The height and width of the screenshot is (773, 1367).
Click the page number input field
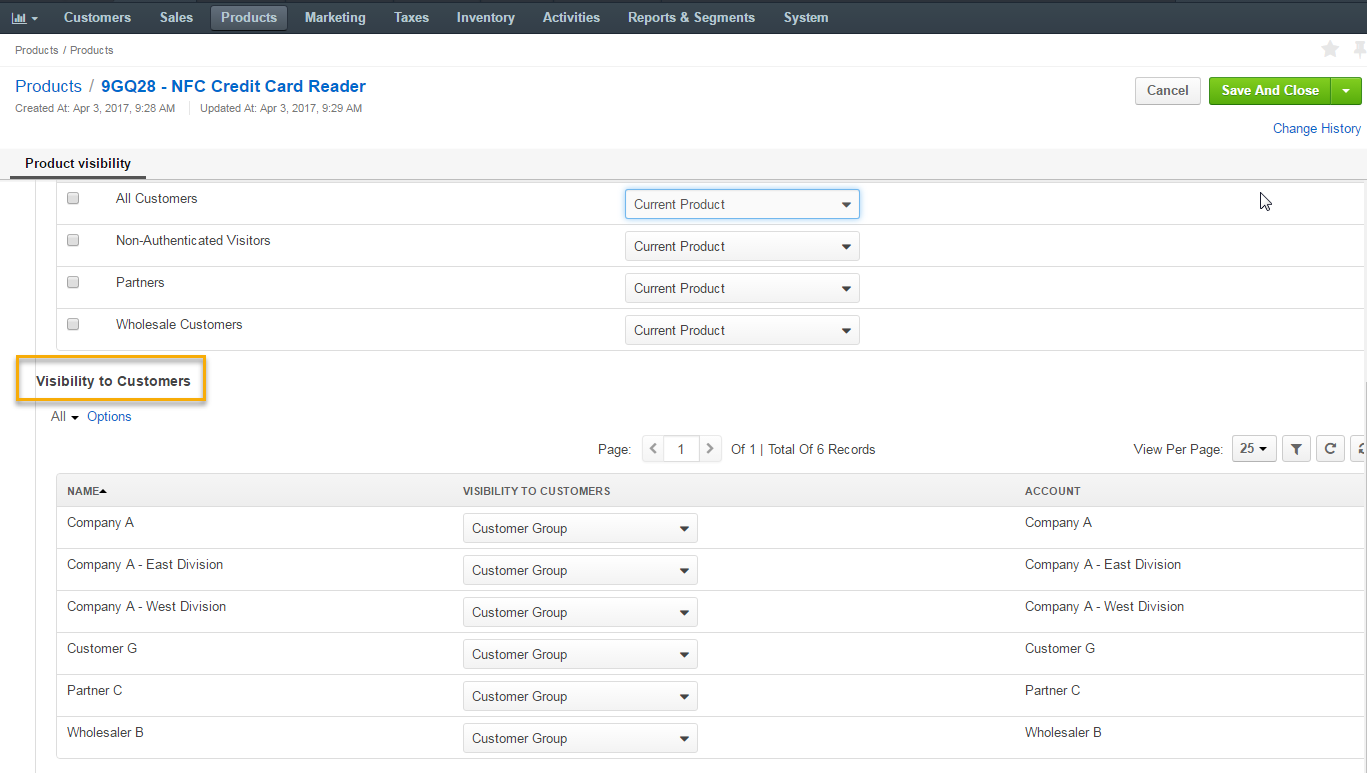681,449
